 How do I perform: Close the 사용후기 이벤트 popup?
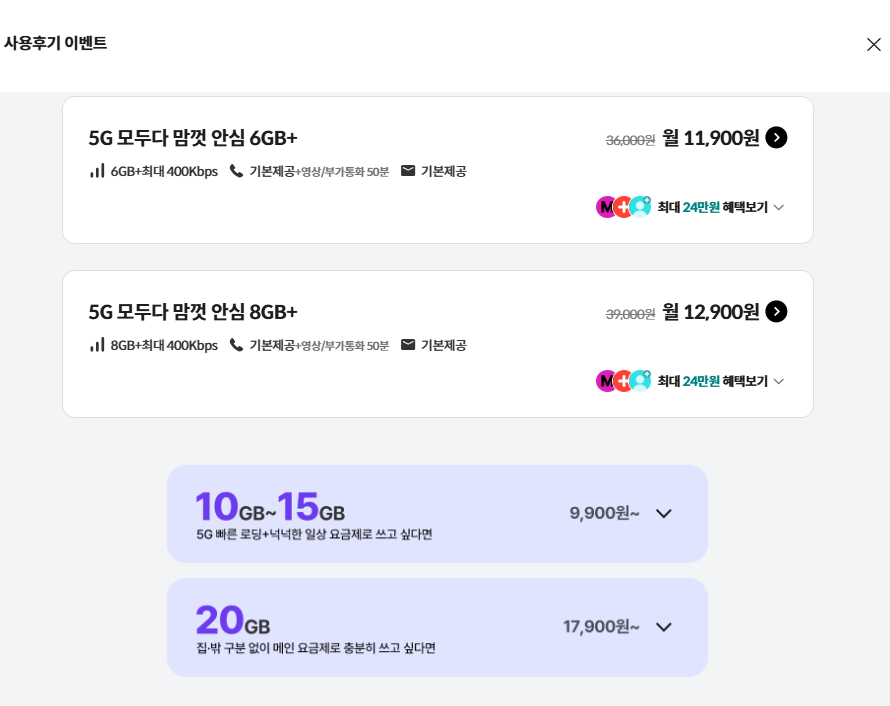coord(874,43)
